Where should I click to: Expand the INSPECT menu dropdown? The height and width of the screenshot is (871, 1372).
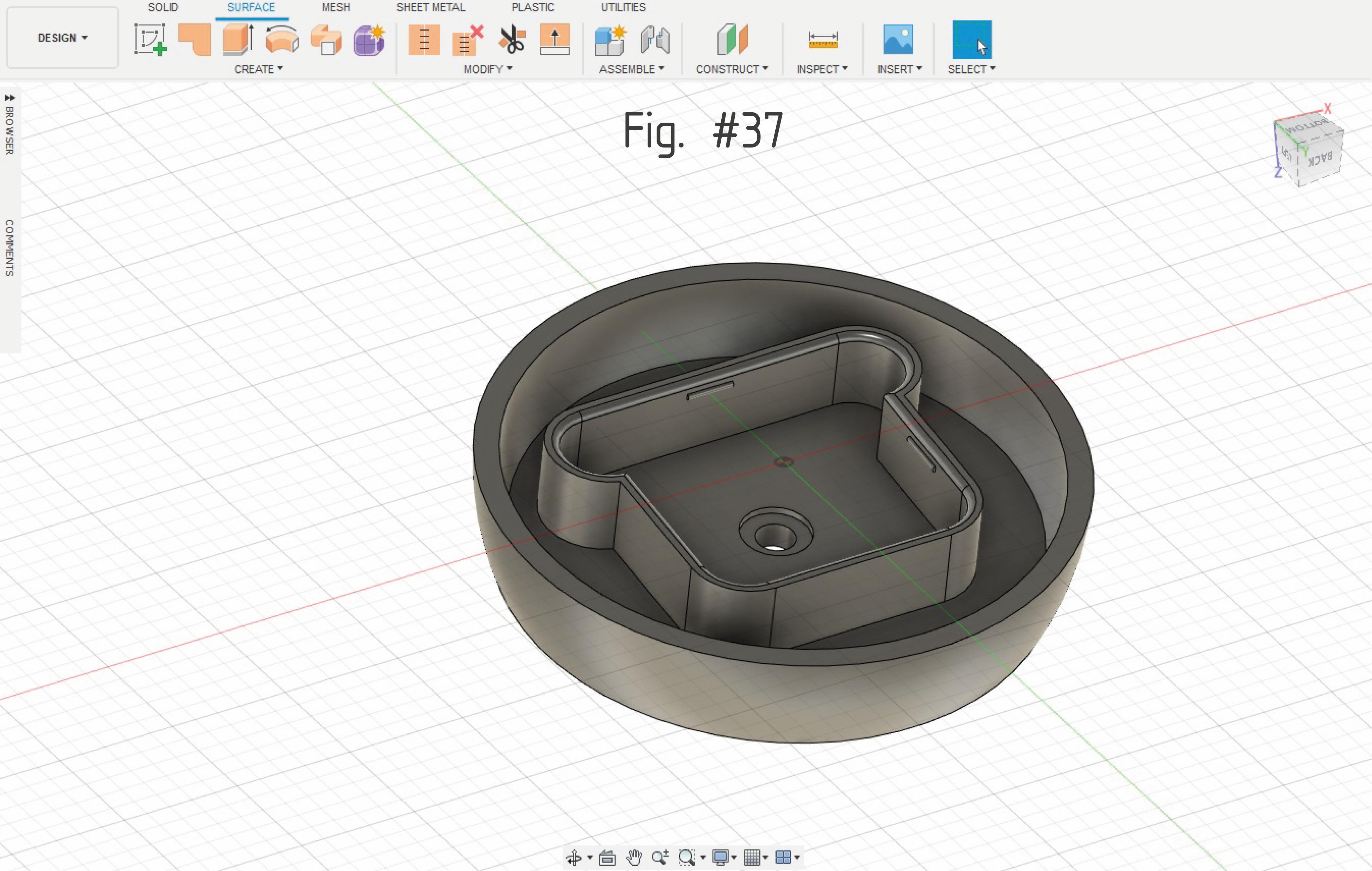click(x=822, y=69)
